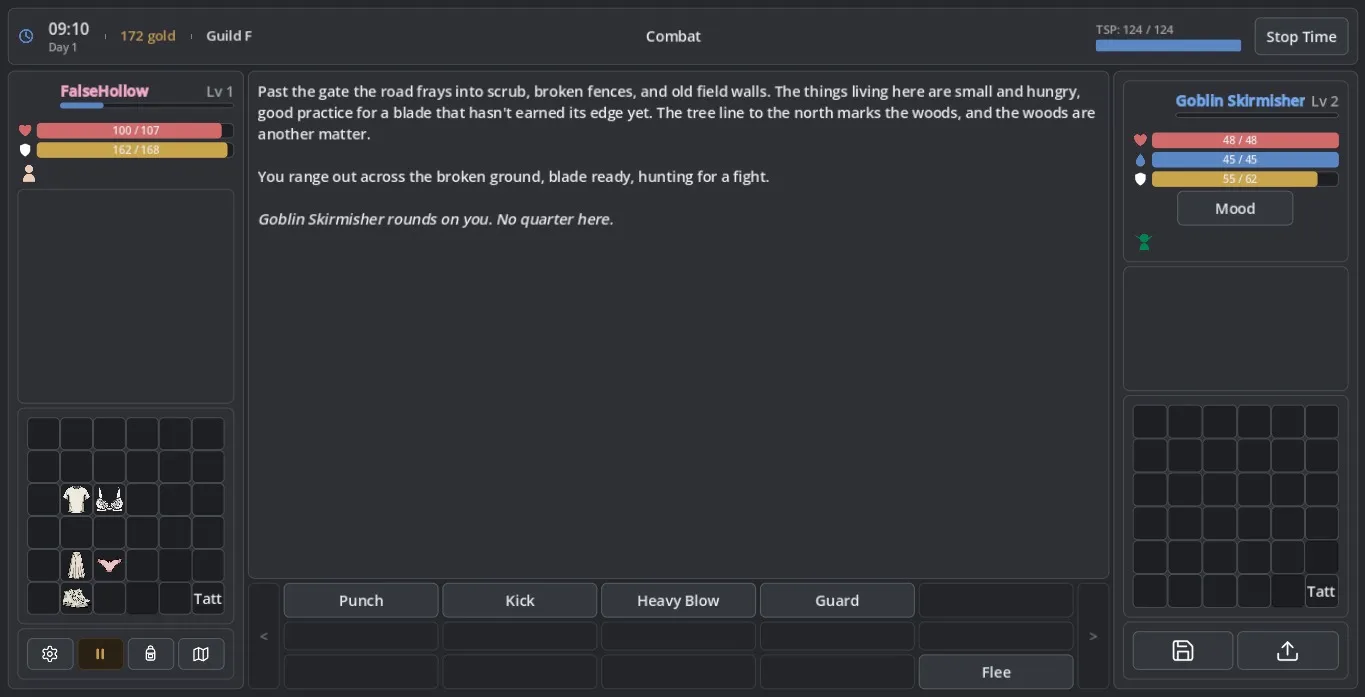The width and height of the screenshot is (1365, 697).
Task: Click the green goblin status icon
Action: click(1144, 242)
